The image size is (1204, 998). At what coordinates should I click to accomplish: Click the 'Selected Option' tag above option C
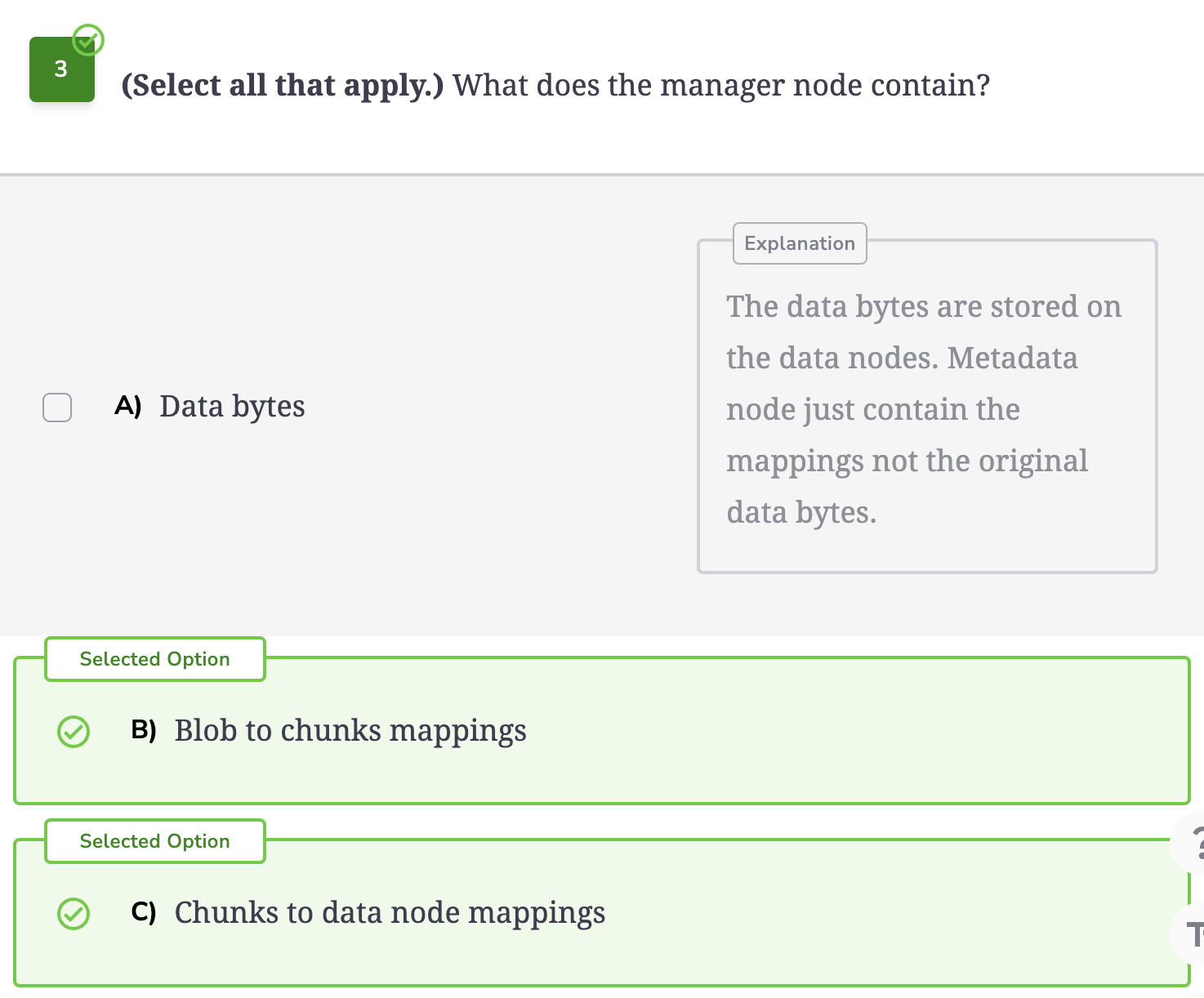(155, 841)
